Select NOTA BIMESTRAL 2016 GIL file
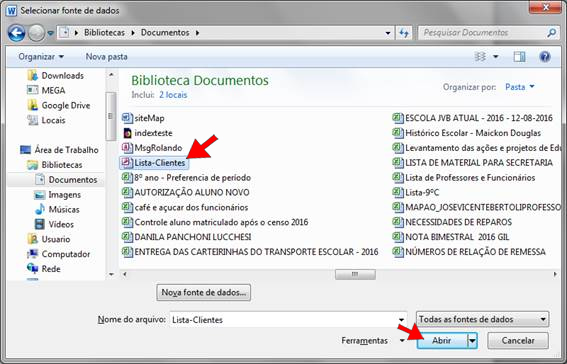The image size is (567, 364). (x=451, y=237)
